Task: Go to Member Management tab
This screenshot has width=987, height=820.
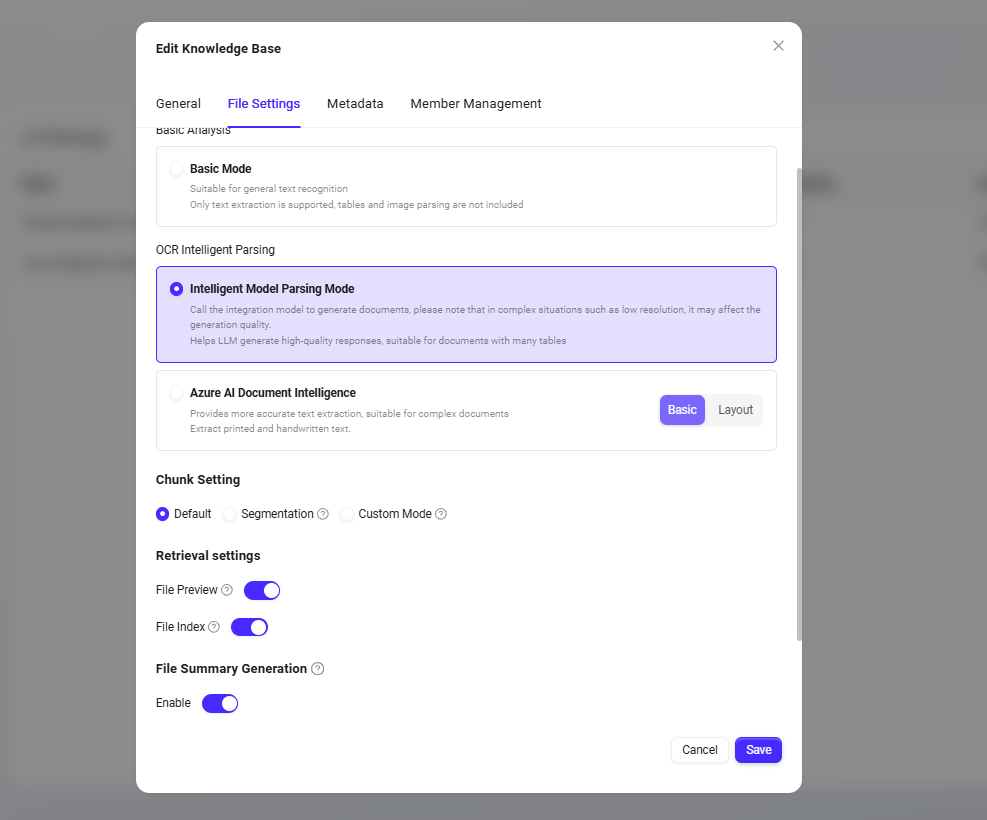Action: pos(476,104)
